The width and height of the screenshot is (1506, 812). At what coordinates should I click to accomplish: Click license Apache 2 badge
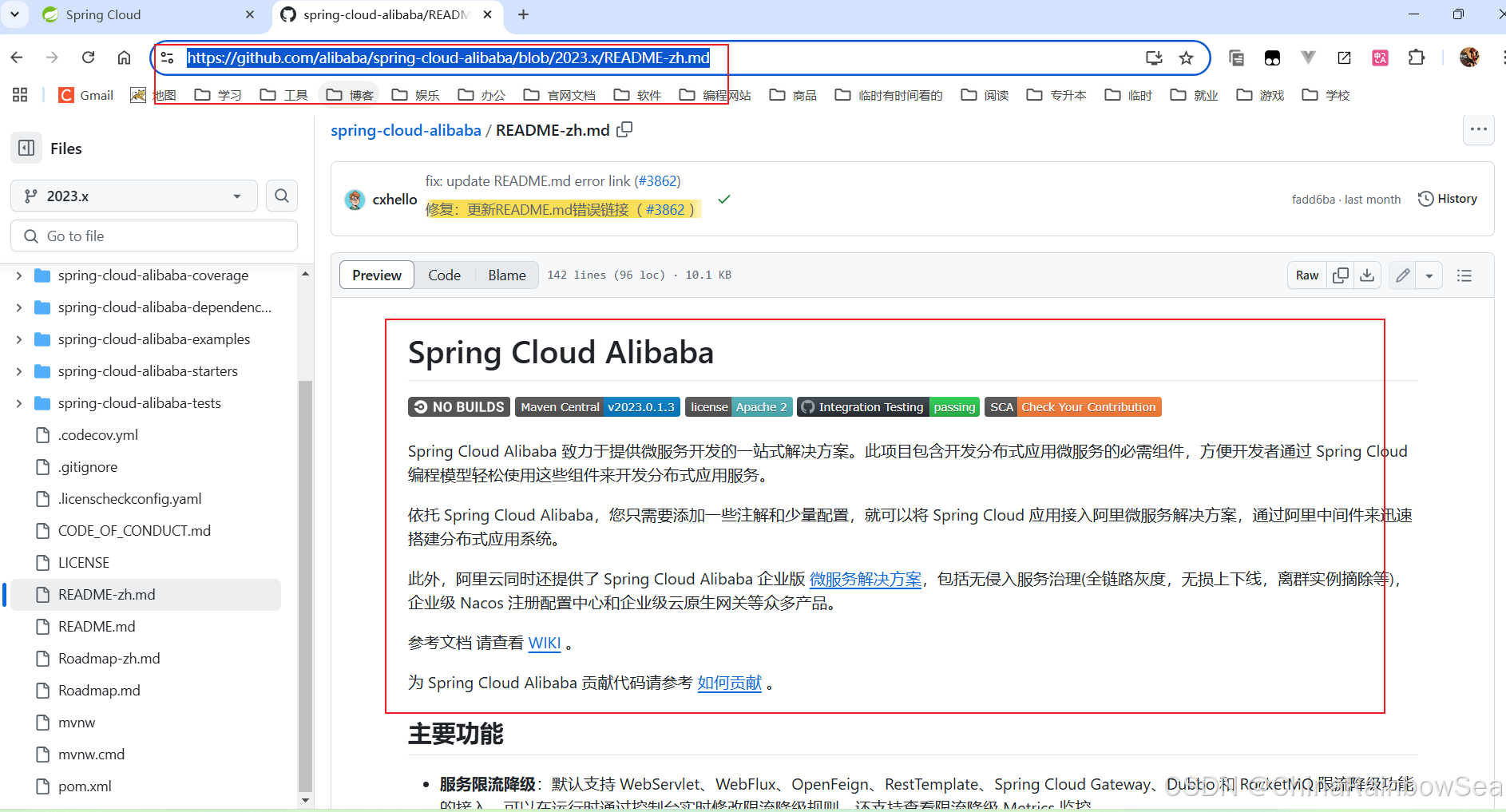[739, 407]
